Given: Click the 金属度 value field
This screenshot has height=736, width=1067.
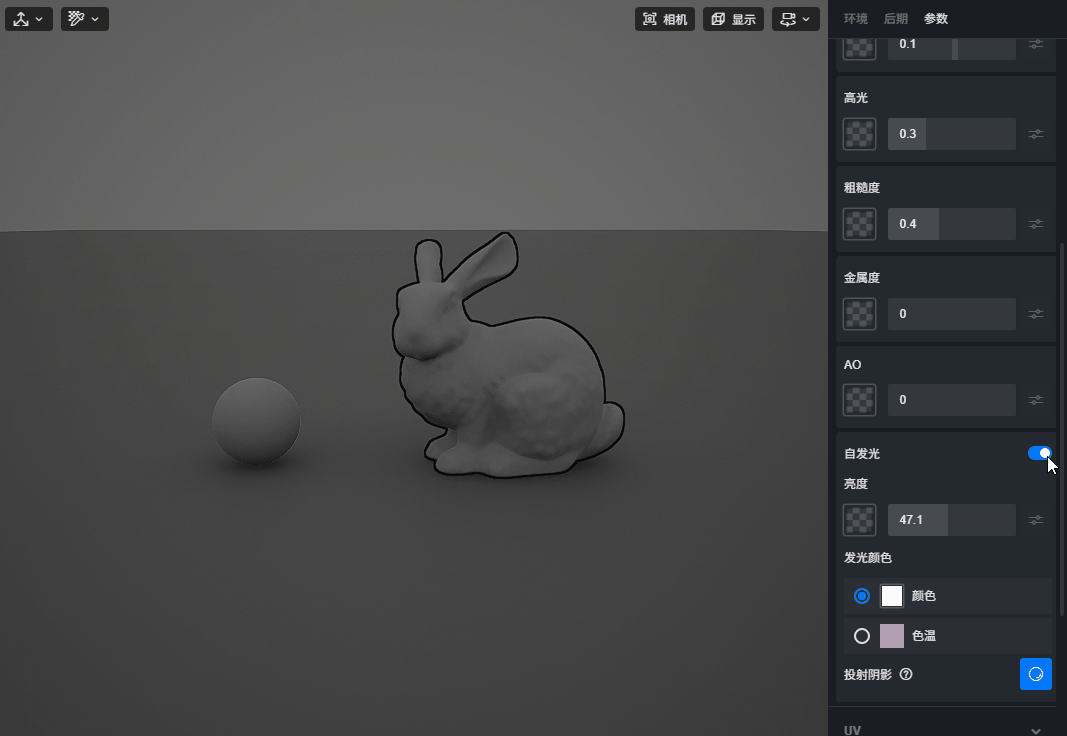Looking at the screenshot, I should (951, 314).
